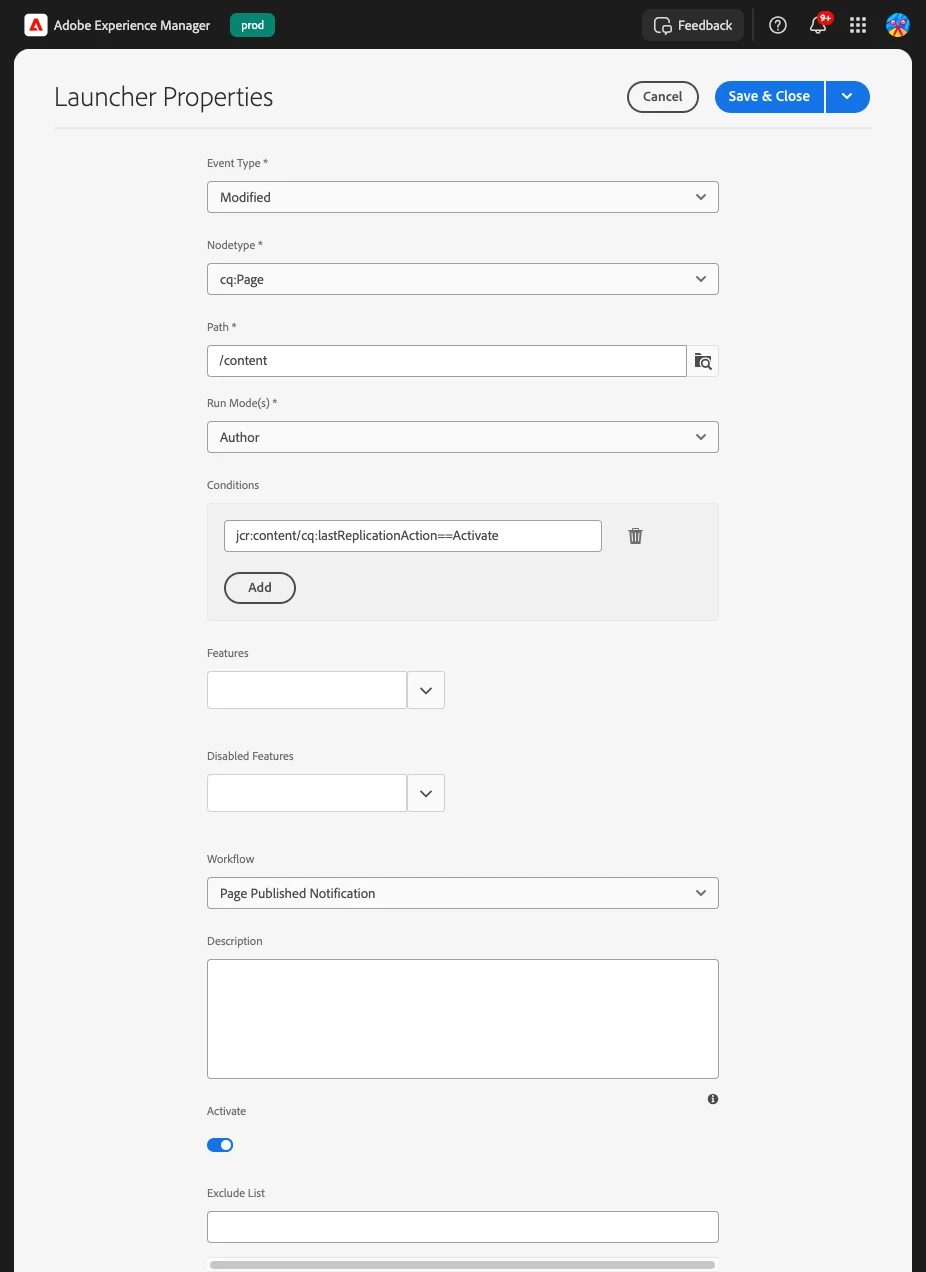Click the path browser folder icon
926x1272 pixels.
tap(703, 361)
